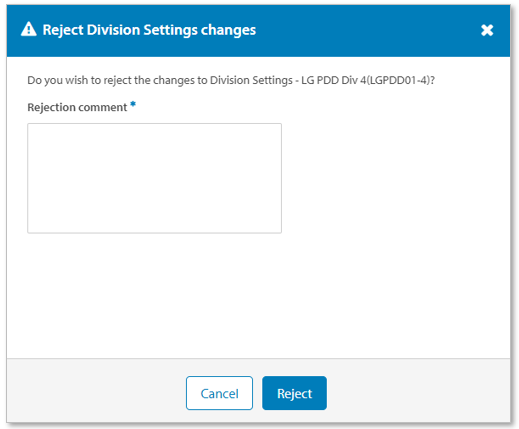Image resolution: width=519 pixels, height=429 pixels.
Task: Click the footer area right of Reject button
Action: 418,392
